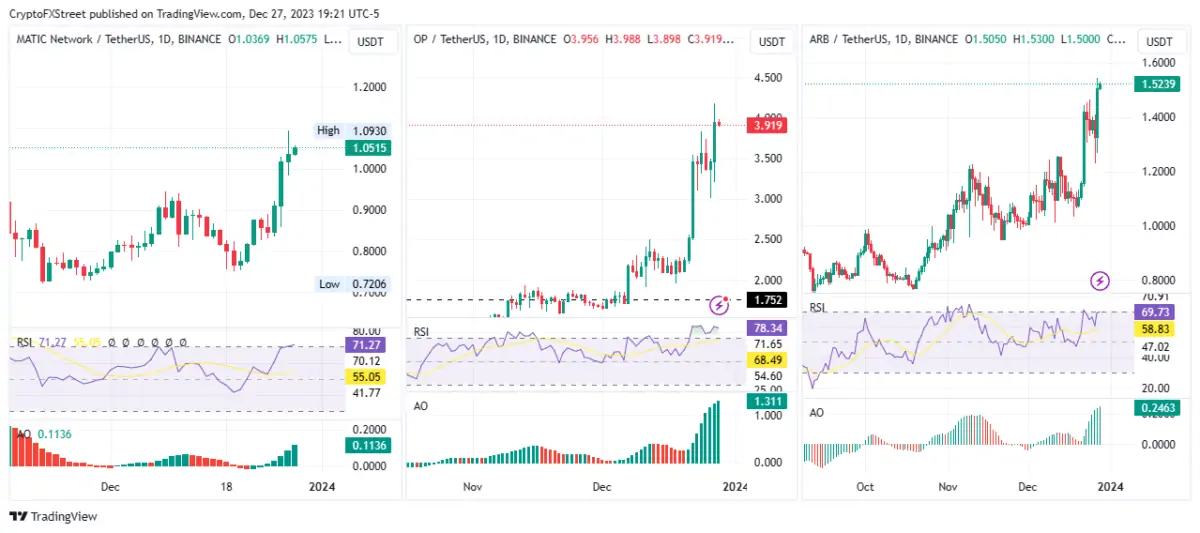Click the 0.9000 price axis label on MATIC
1200x533 pixels.
(368, 210)
